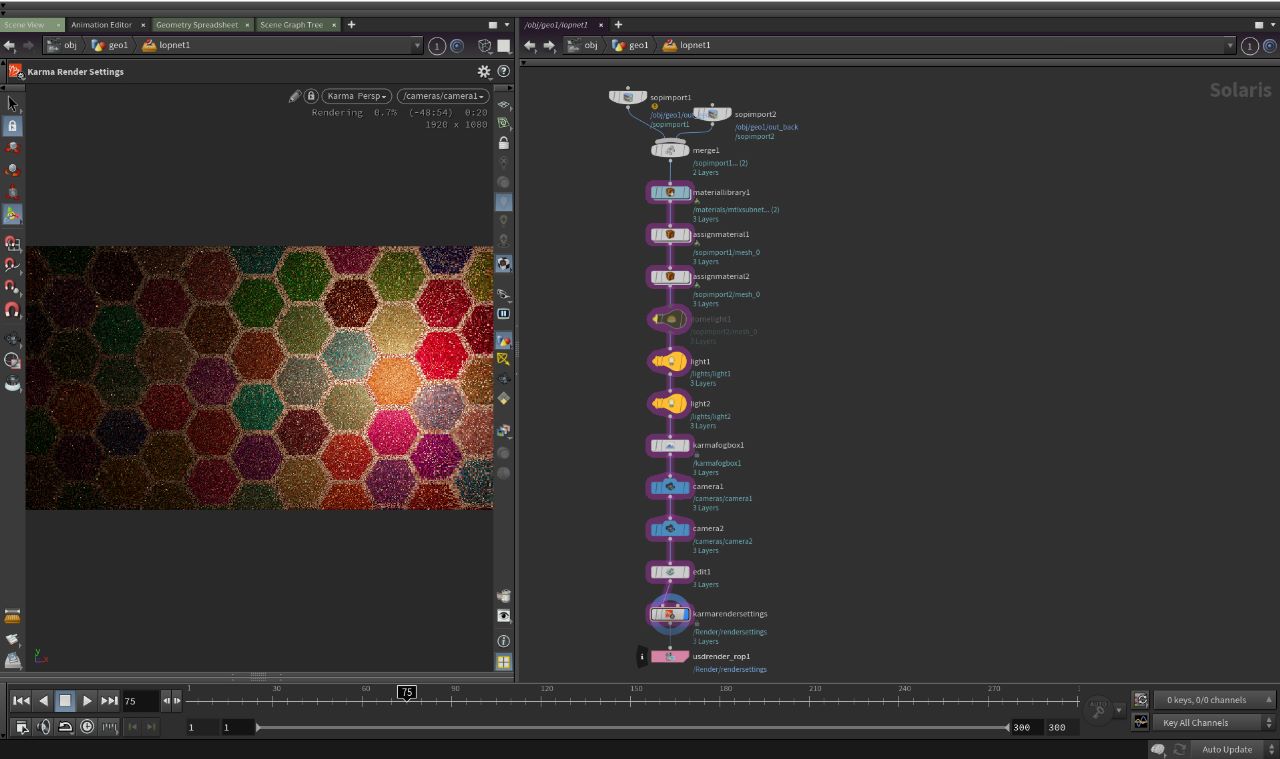Click the timeline frame 75 marker

coord(406,692)
